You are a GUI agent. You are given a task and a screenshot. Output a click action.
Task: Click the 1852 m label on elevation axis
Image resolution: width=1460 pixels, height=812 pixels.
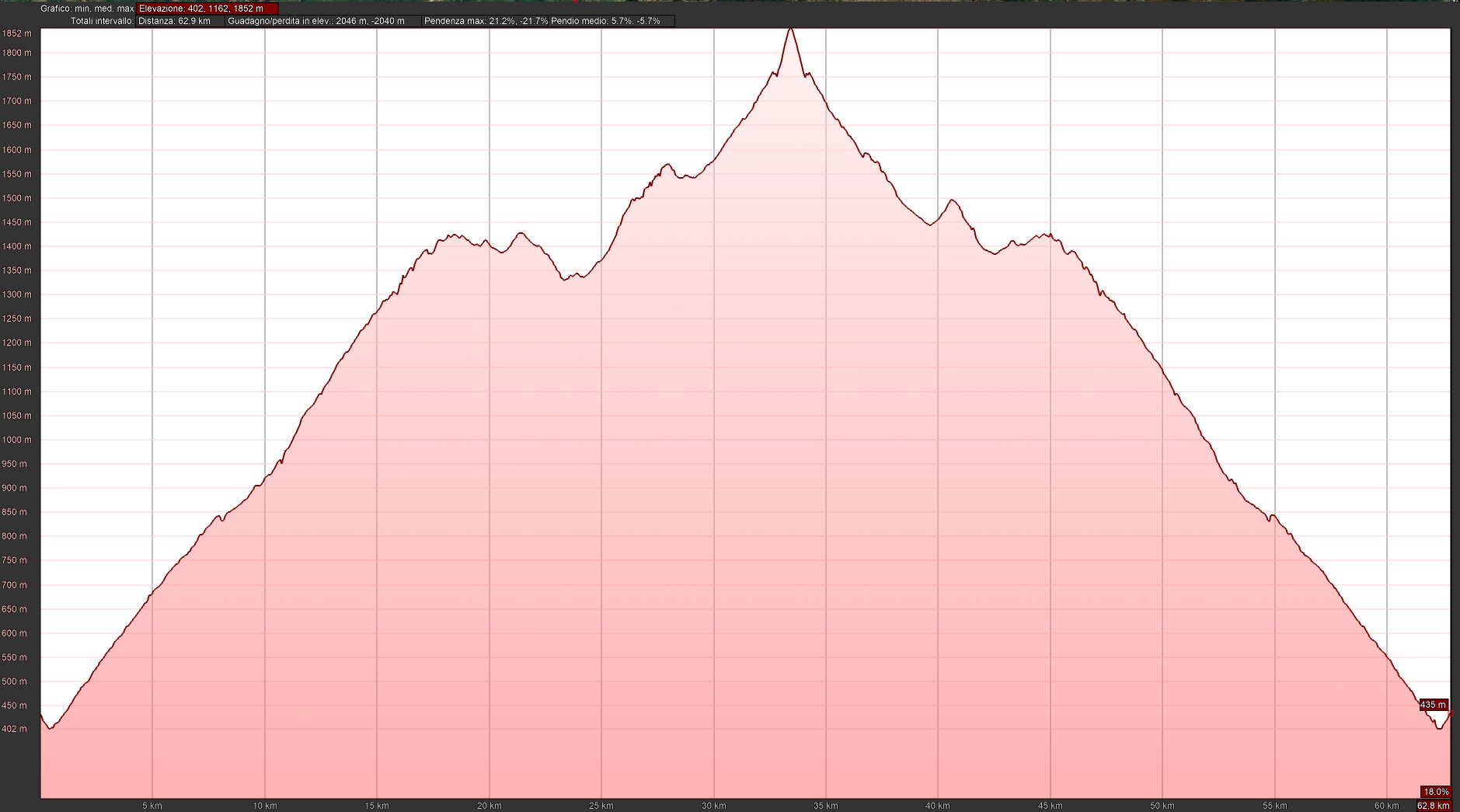17,33
